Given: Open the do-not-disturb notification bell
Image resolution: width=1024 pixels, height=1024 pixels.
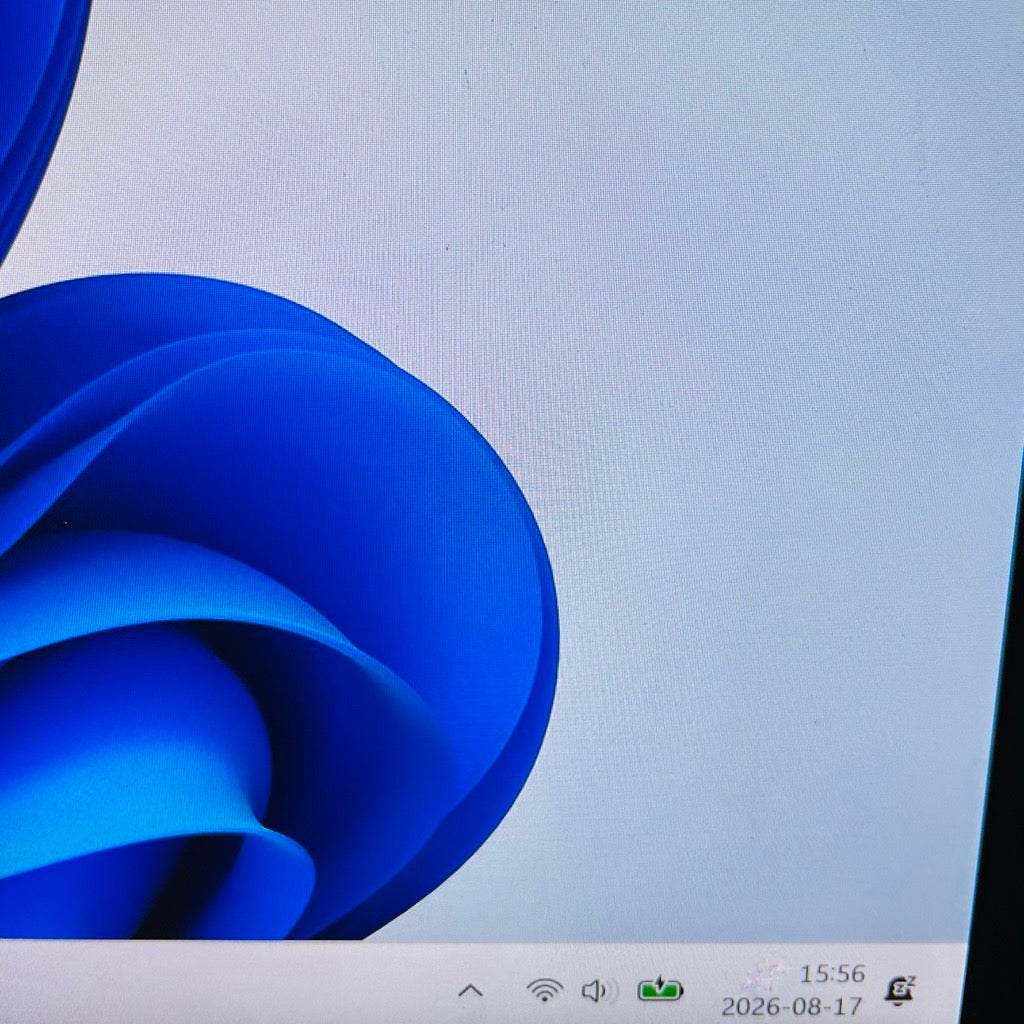Looking at the screenshot, I should click(x=899, y=991).
